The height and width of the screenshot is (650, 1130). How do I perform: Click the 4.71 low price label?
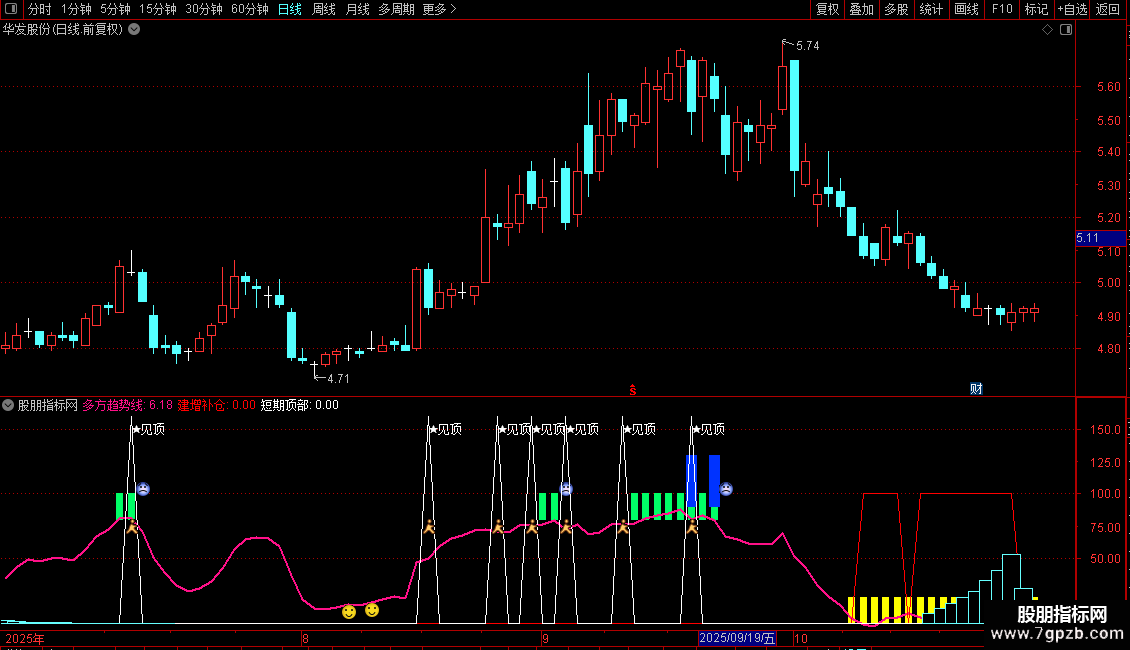pyautogui.click(x=338, y=378)
